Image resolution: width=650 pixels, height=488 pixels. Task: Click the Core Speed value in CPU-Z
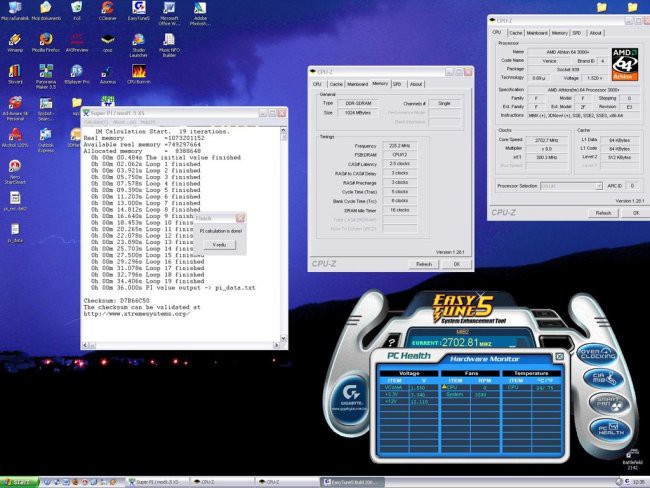547,140
